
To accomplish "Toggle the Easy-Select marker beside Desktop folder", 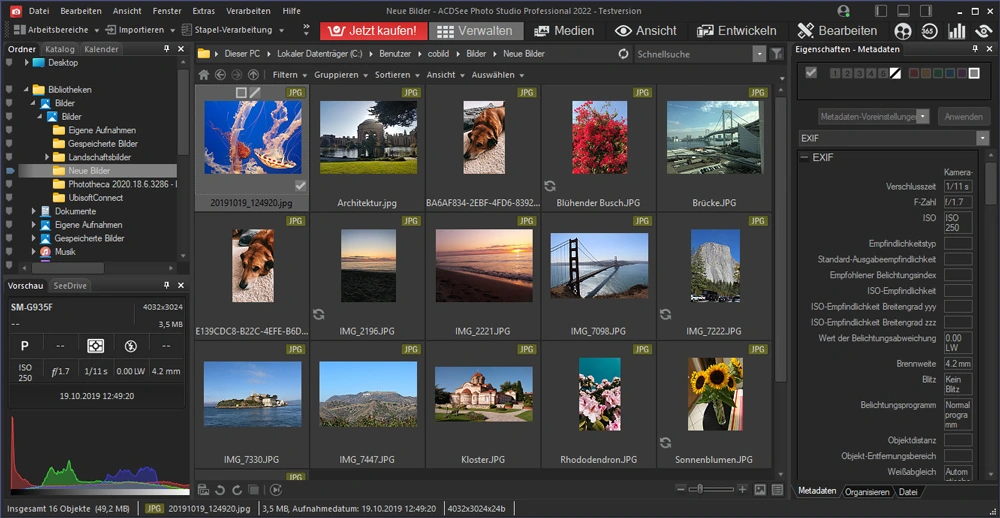I will tap(10, 62).
